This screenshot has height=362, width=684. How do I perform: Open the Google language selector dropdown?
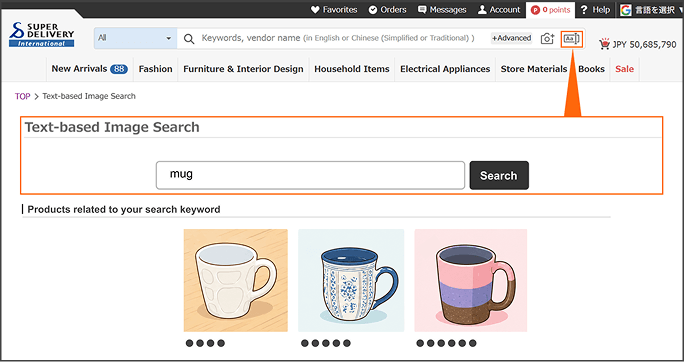pos(651,10)
